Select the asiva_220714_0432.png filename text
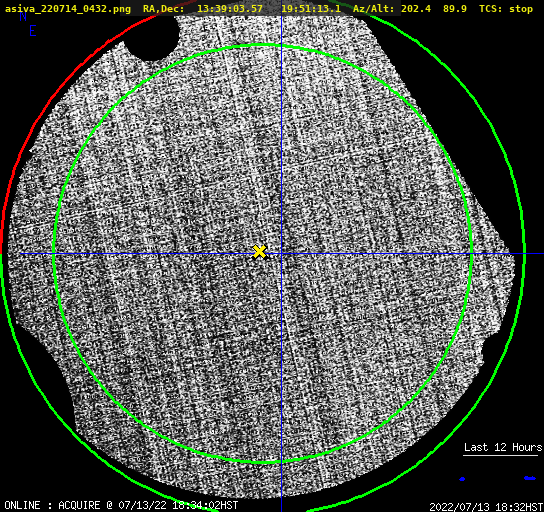Image resolution: width=544 pixels, height=512 pixels. click(68, 9)
